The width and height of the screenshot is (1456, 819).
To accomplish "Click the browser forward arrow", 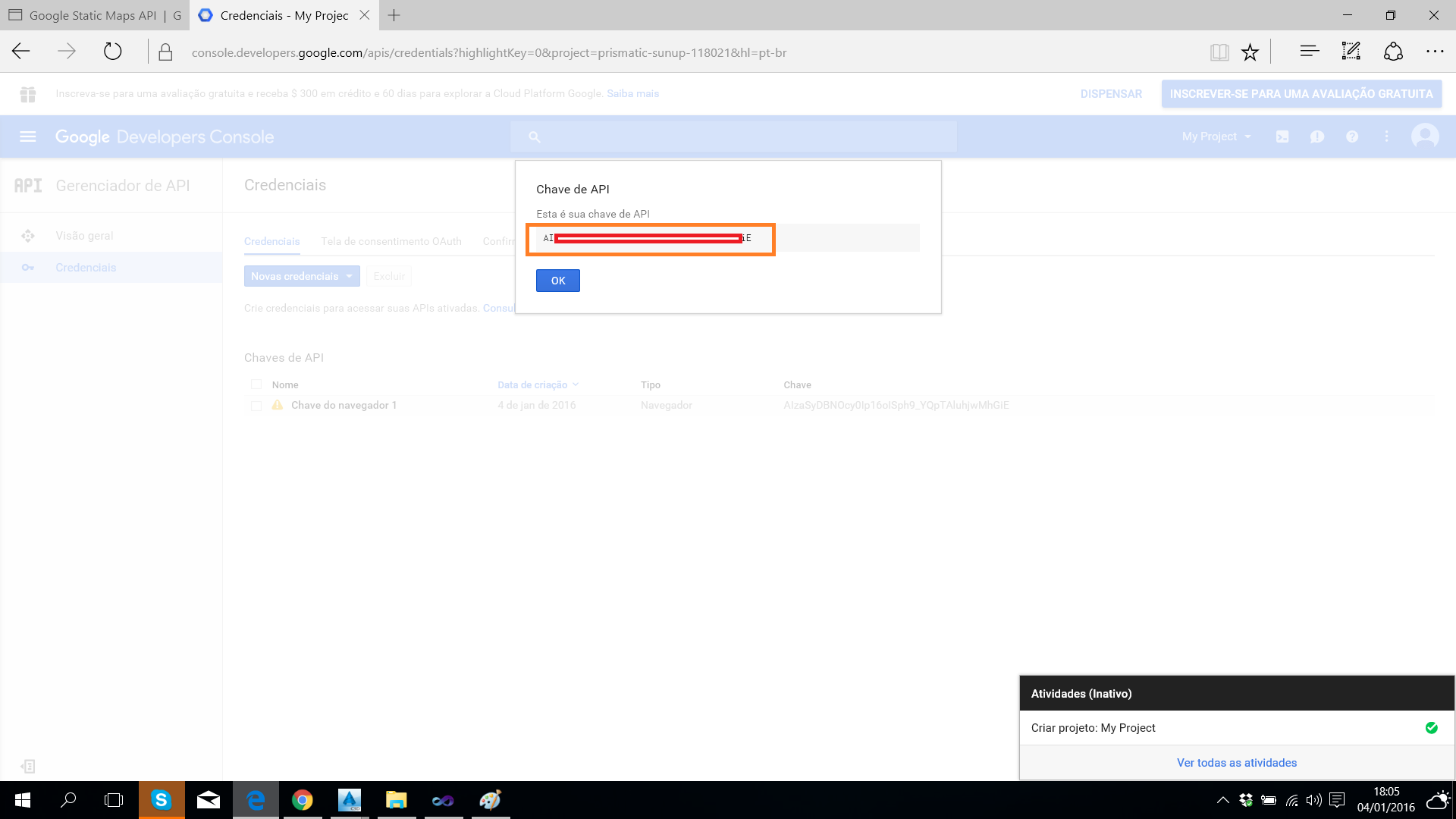I will tap(67, 52).
